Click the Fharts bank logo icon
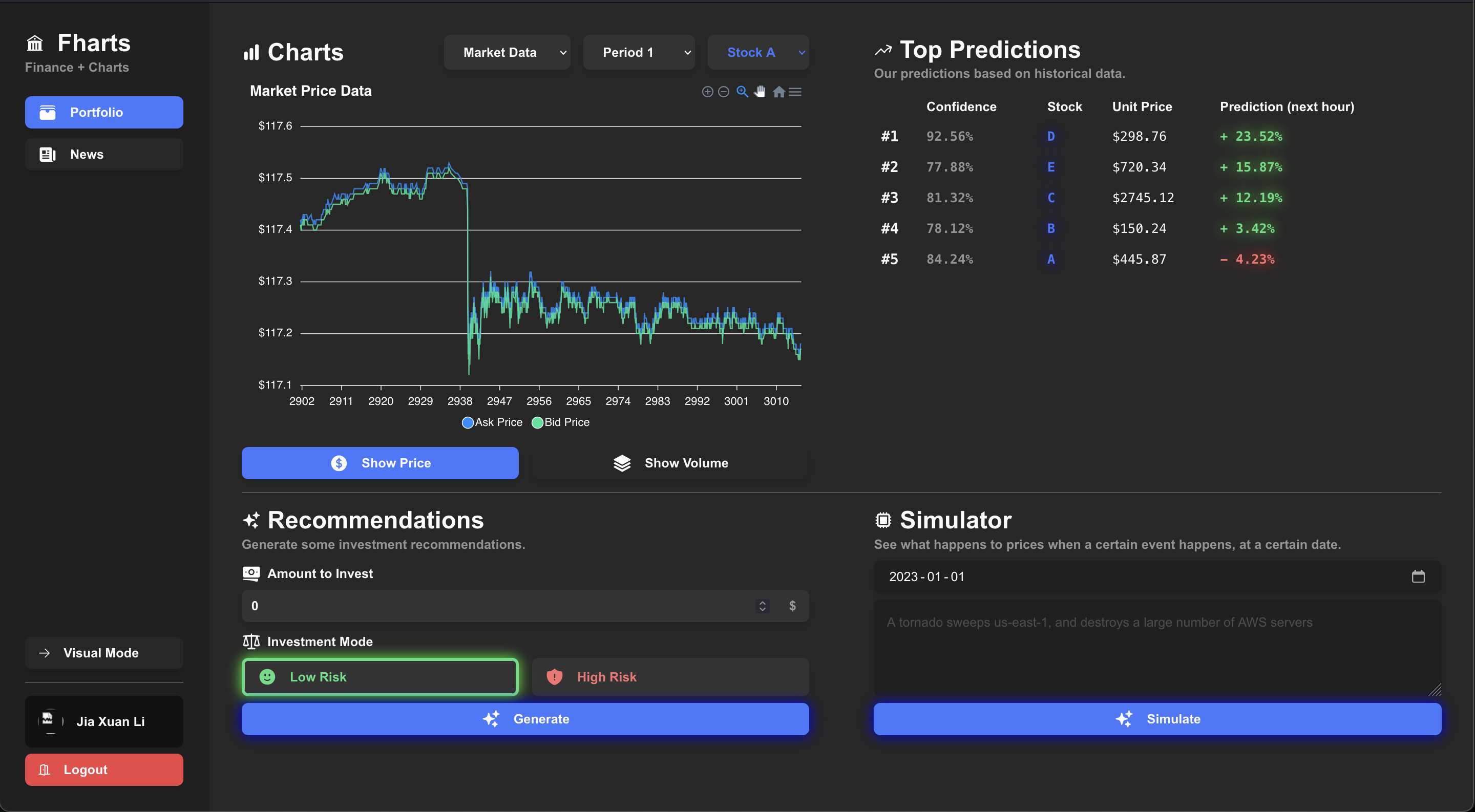This screenshot has height=812, width=1475. pyautogui.click(x=35, y=43)
